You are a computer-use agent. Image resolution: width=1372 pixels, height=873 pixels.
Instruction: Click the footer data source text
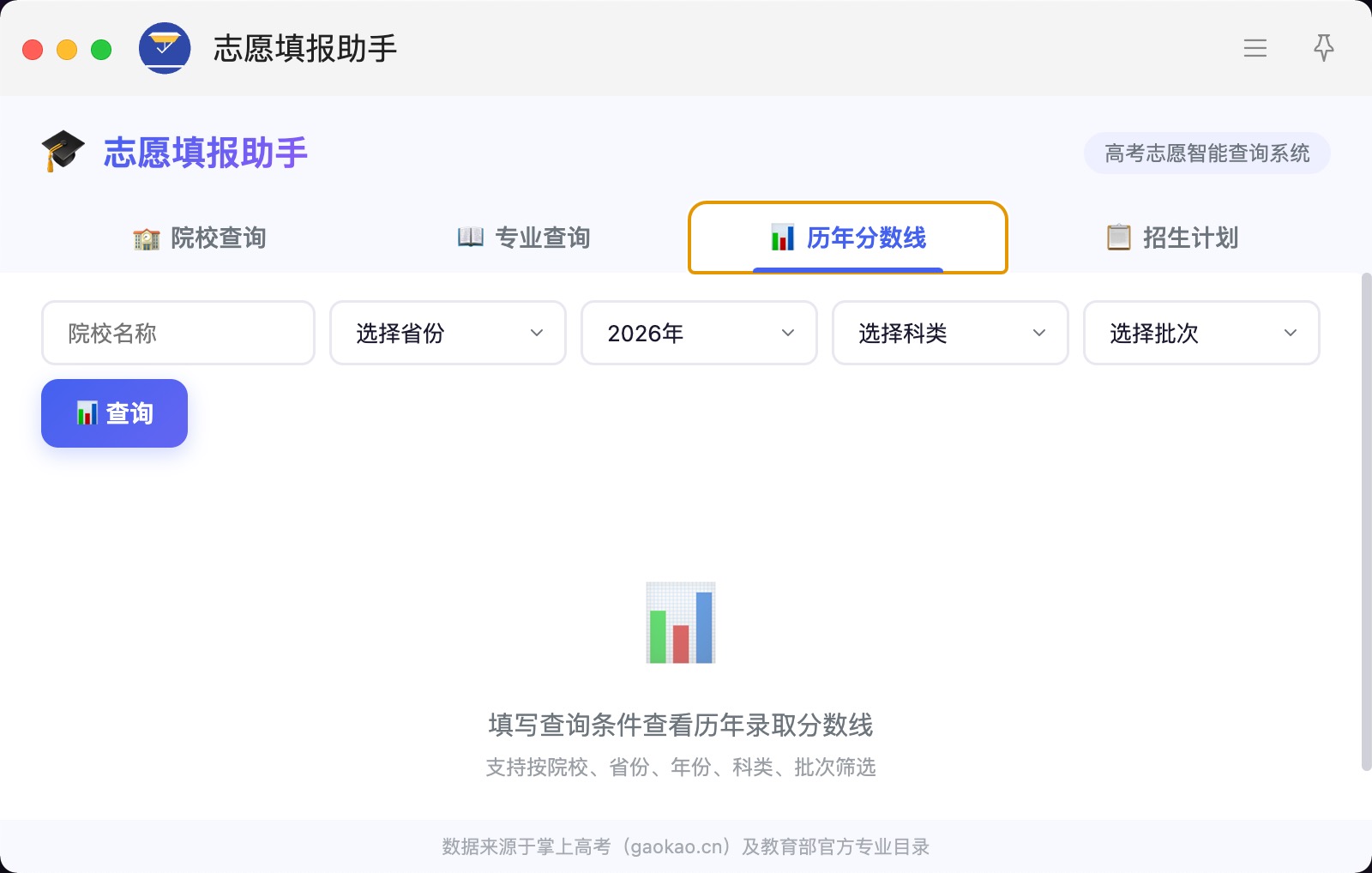(x=686, y=846)
